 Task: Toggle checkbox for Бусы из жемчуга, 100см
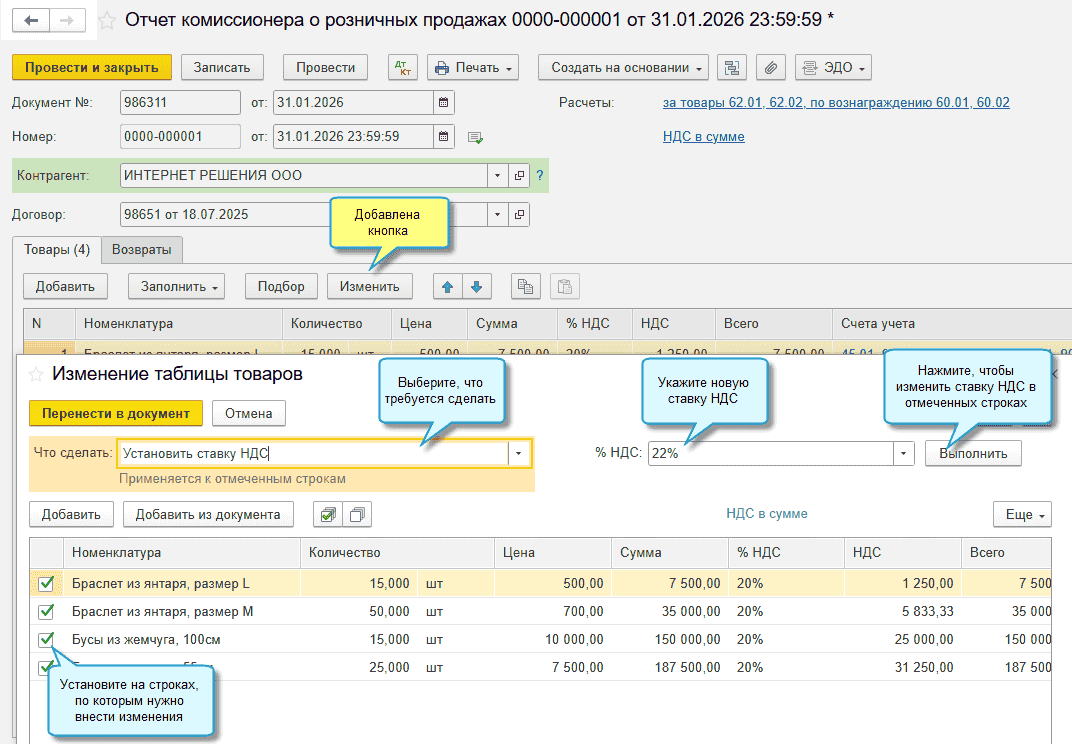46,639
